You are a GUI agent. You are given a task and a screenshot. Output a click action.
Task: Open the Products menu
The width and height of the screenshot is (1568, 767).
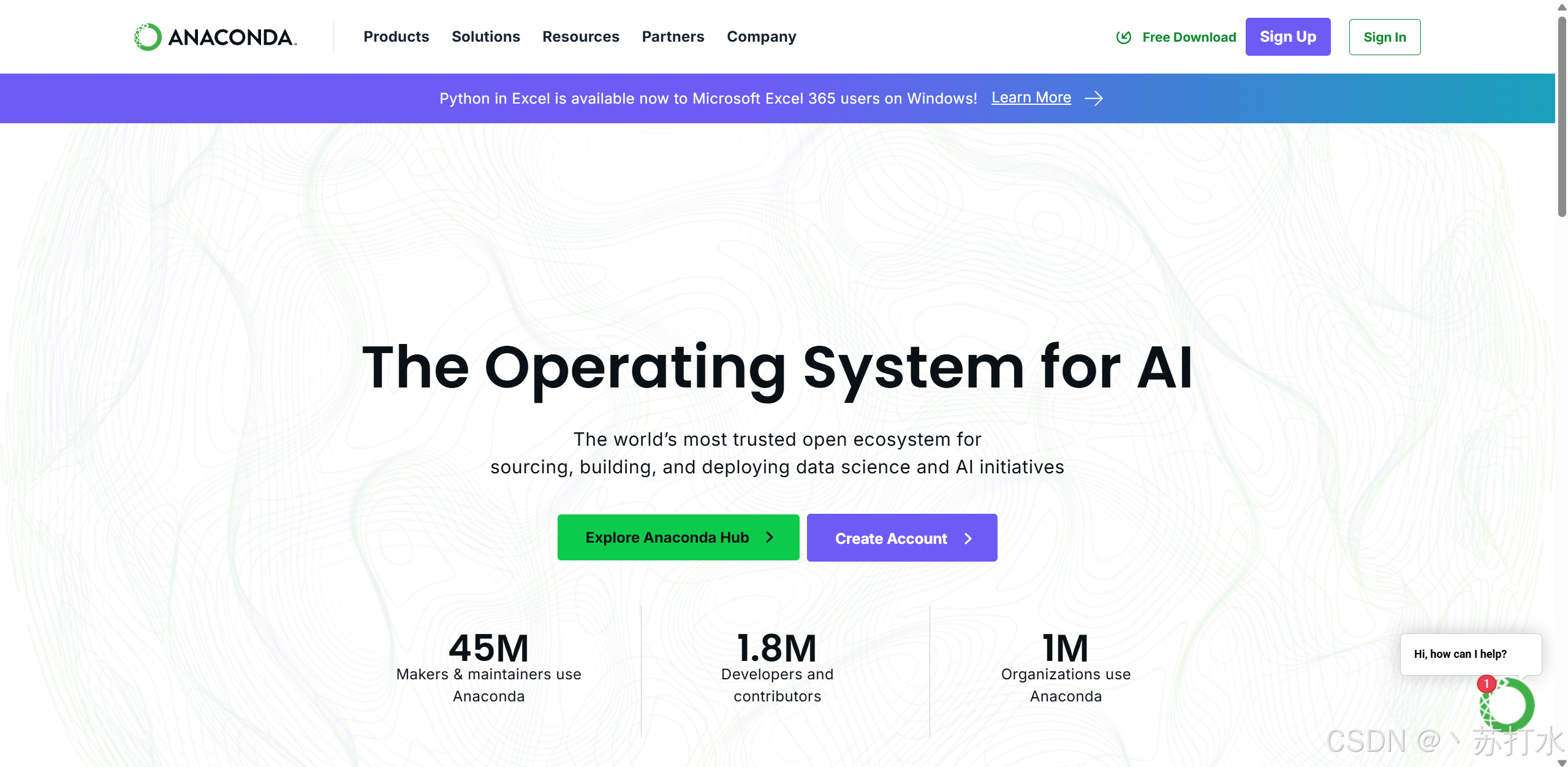pos(396,37)
